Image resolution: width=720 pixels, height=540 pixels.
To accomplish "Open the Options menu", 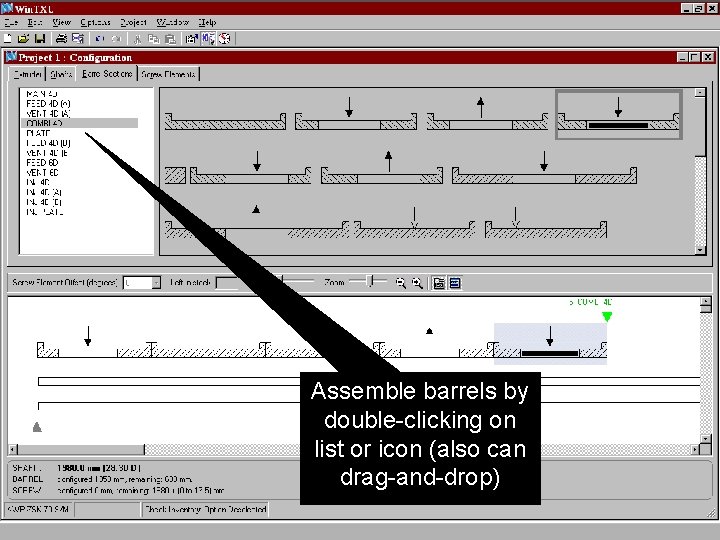I will tap(95, 22).
